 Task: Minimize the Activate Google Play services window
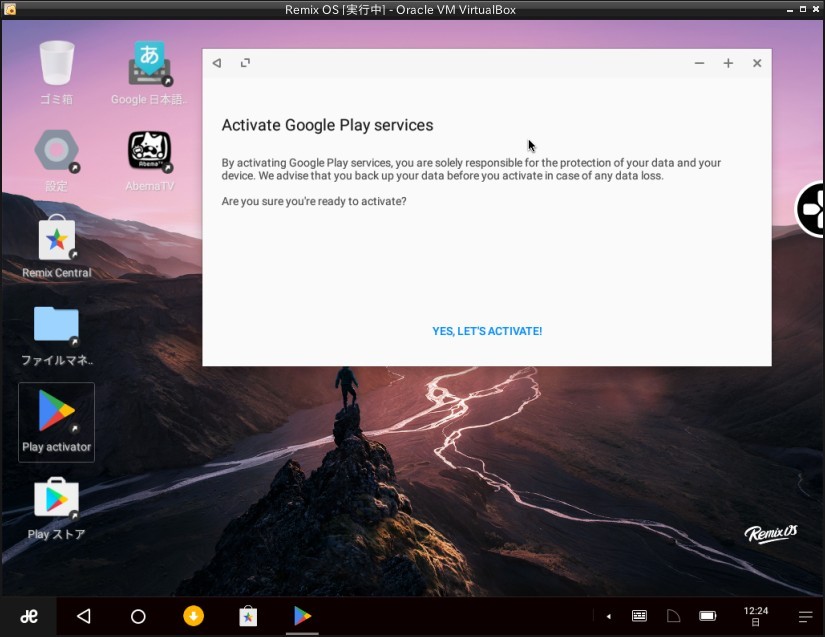(699, 63)
